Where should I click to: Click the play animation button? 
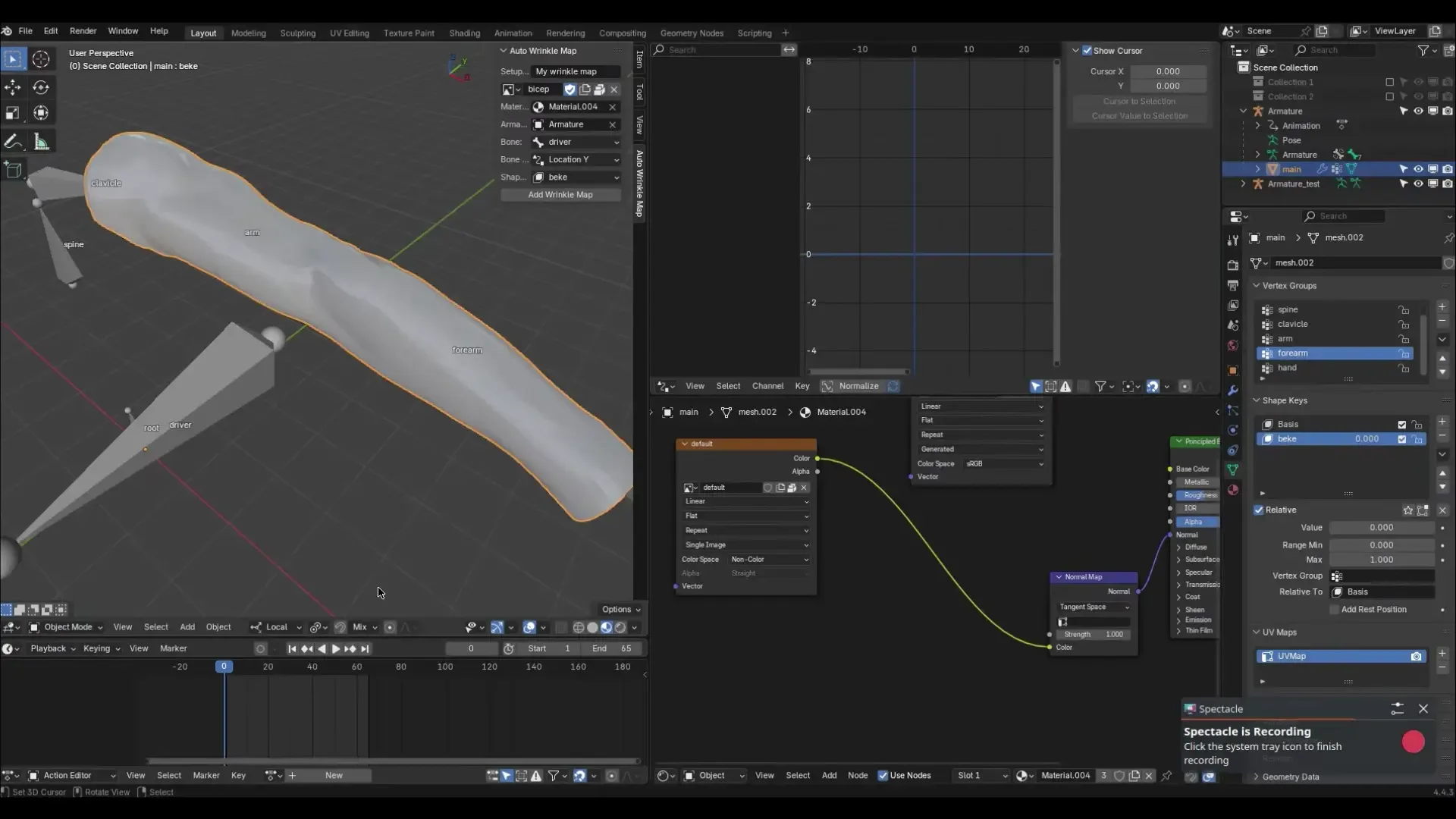point(335,648)
